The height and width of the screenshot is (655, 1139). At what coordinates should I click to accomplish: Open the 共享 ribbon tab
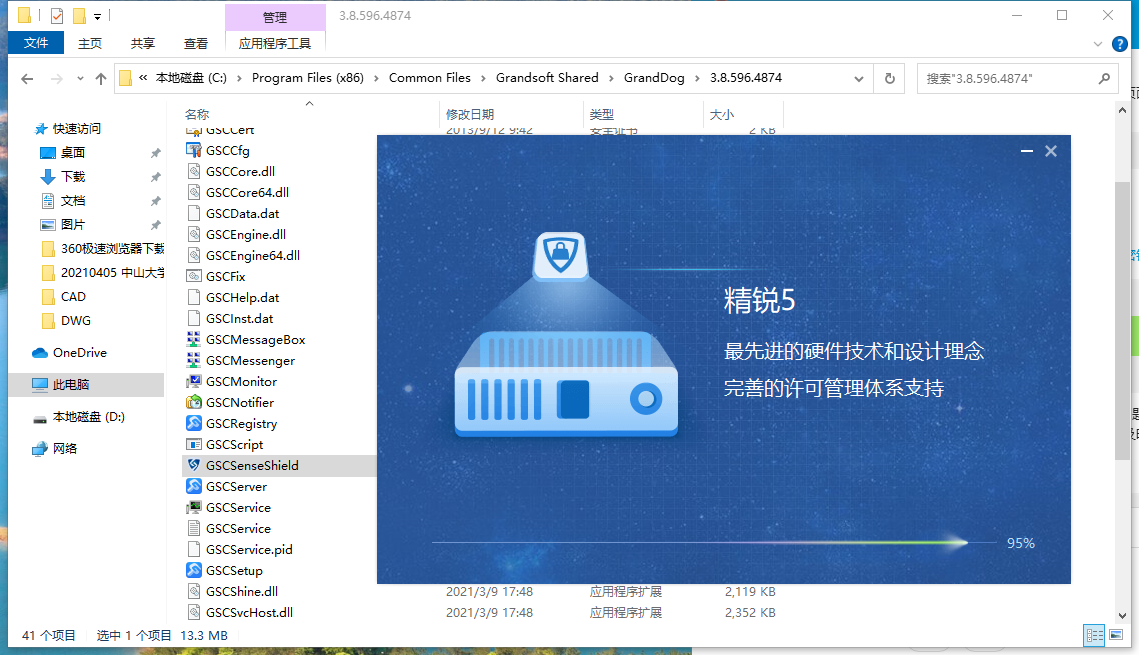(142, 44)
